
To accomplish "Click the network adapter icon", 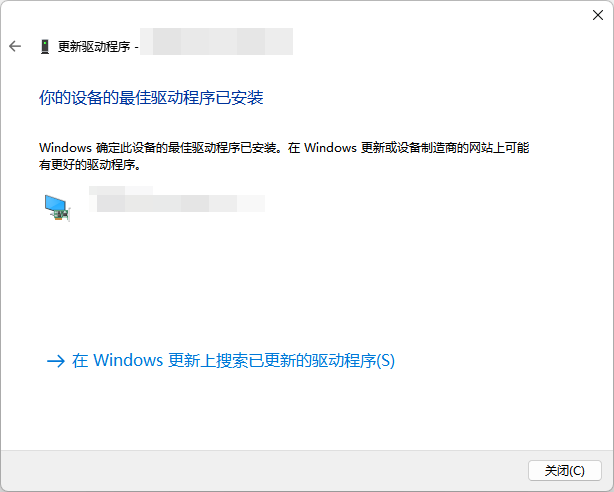I will point(57,208).
